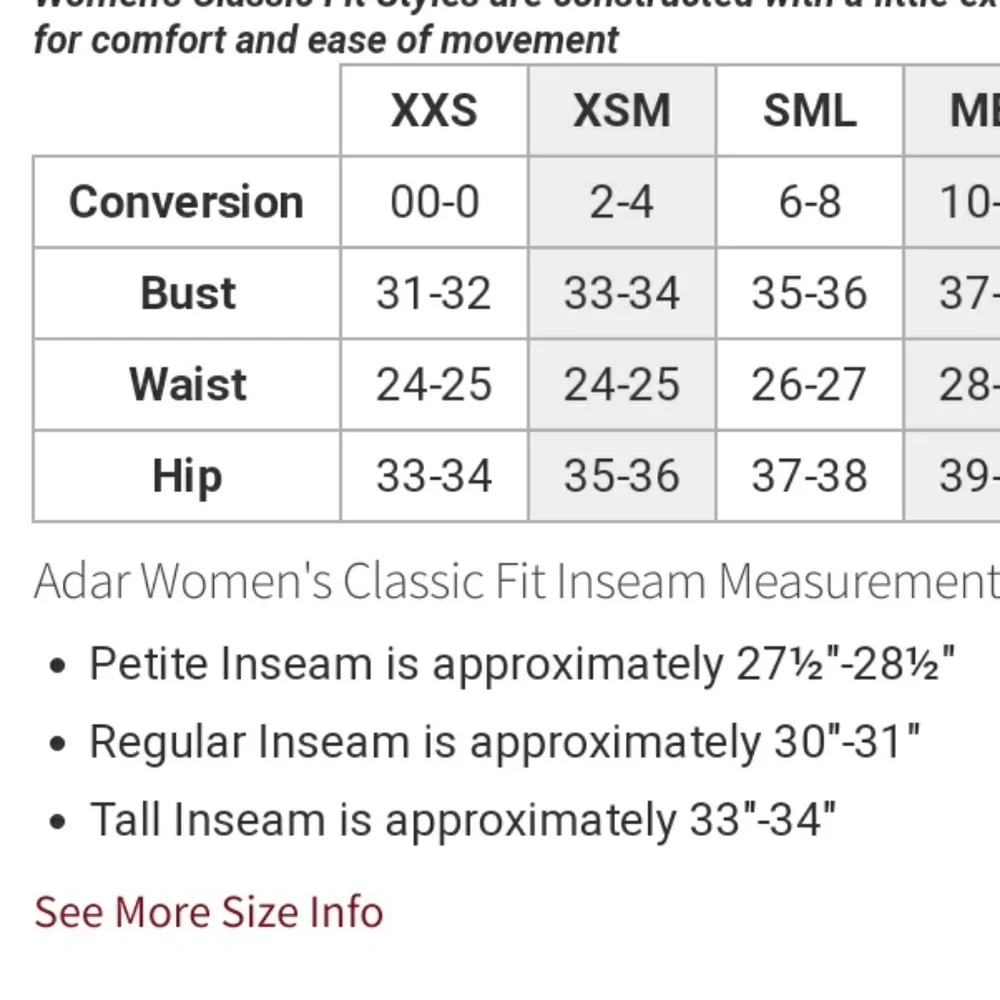Click the Bust row label

coord(186,293)
